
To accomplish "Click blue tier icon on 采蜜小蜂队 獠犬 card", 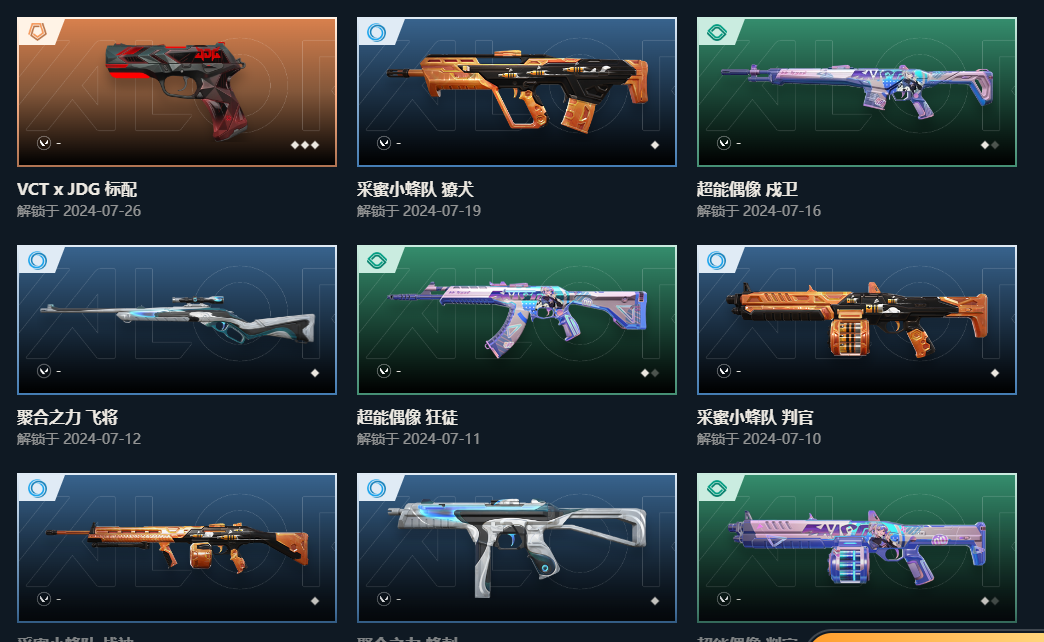I will (x=377, y=32).
